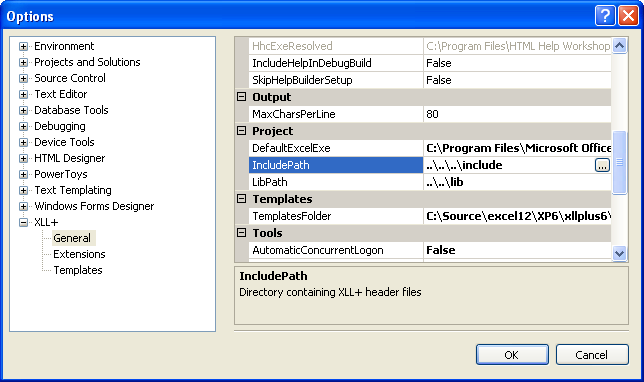Click OK to confirm options
The image size is (644, 382).
coord(512,354)
